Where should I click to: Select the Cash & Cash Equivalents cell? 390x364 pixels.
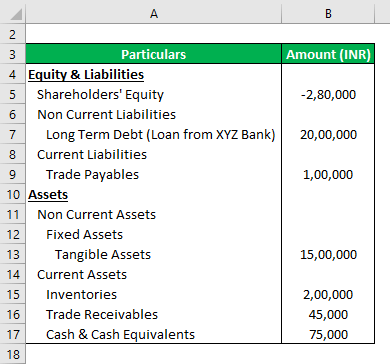tap(153, 334)
